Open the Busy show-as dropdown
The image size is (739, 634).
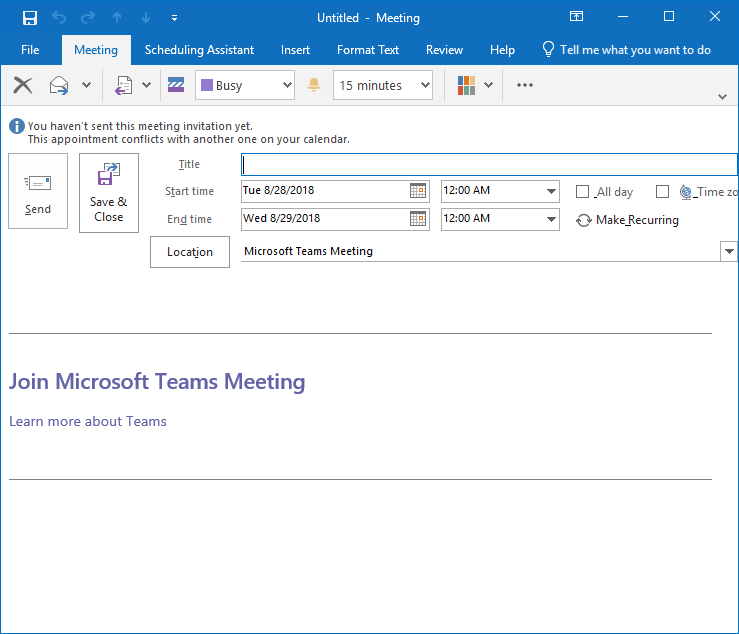coord(245,85)
